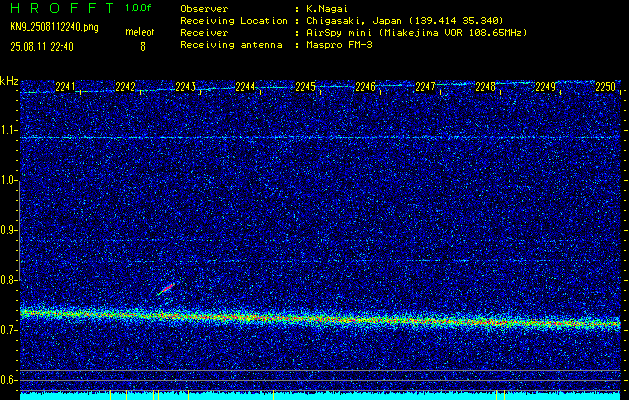Click the HROFFT program title
Screen dimensions: 629x400
pos(62,8)
